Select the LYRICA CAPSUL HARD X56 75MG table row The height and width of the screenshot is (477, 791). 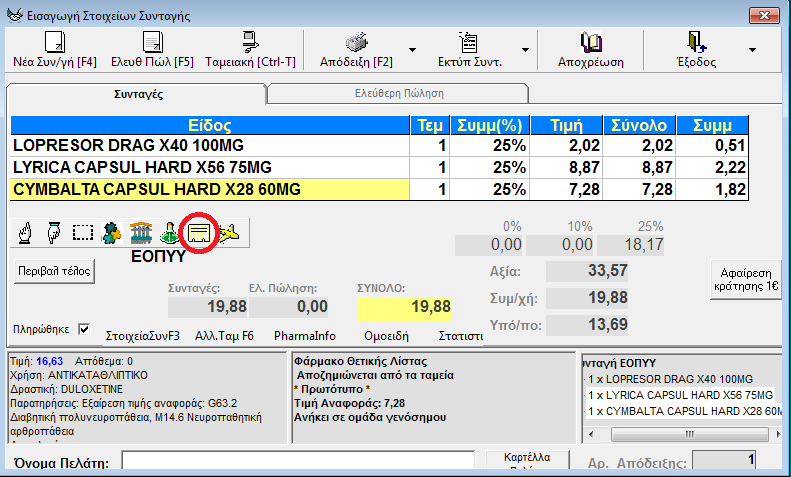379,167
